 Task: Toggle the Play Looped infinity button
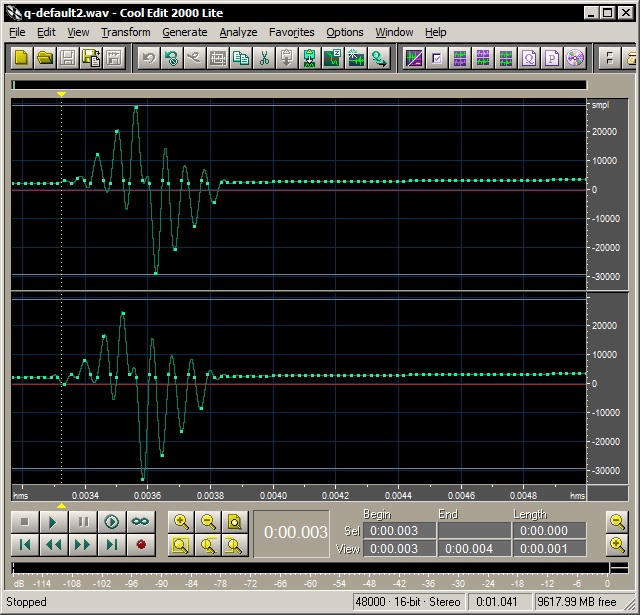140,521
